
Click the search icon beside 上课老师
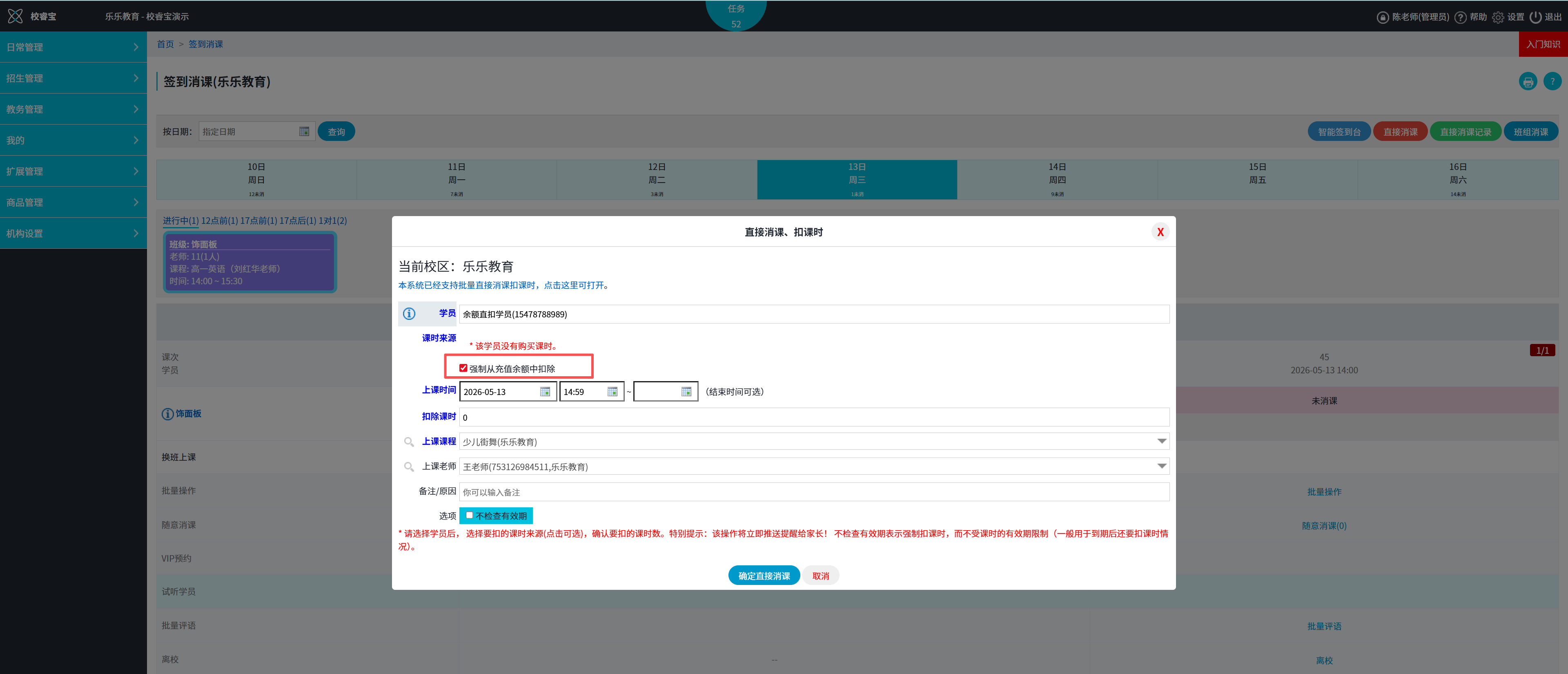(409, 466)
